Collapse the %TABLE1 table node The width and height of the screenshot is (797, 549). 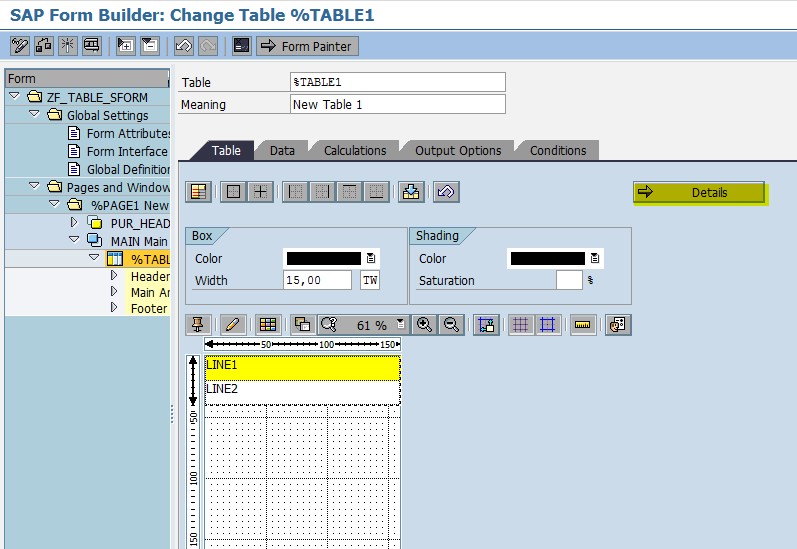point(94,258)
